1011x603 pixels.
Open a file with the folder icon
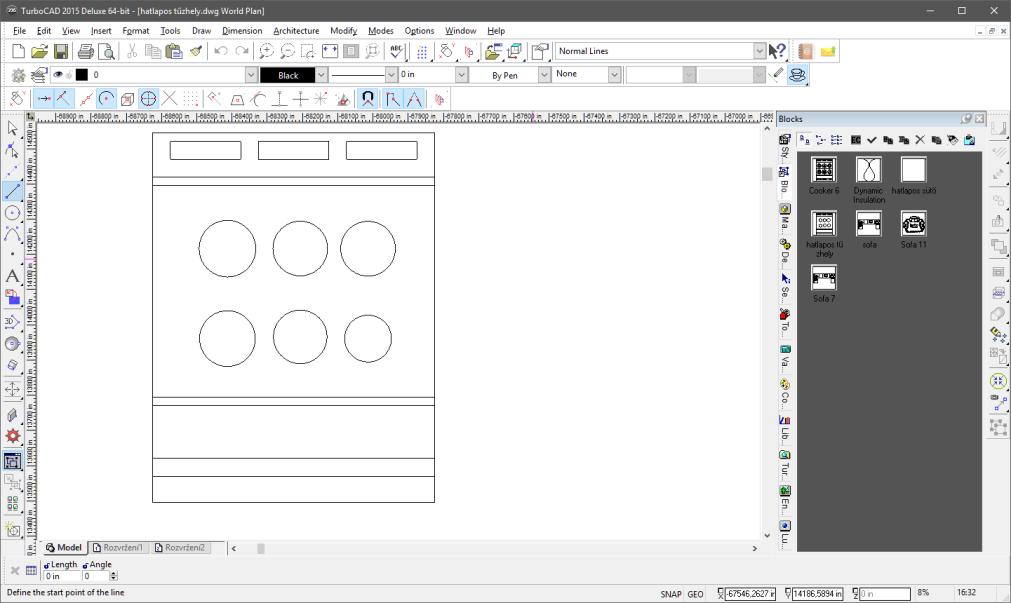coord(39,52)
